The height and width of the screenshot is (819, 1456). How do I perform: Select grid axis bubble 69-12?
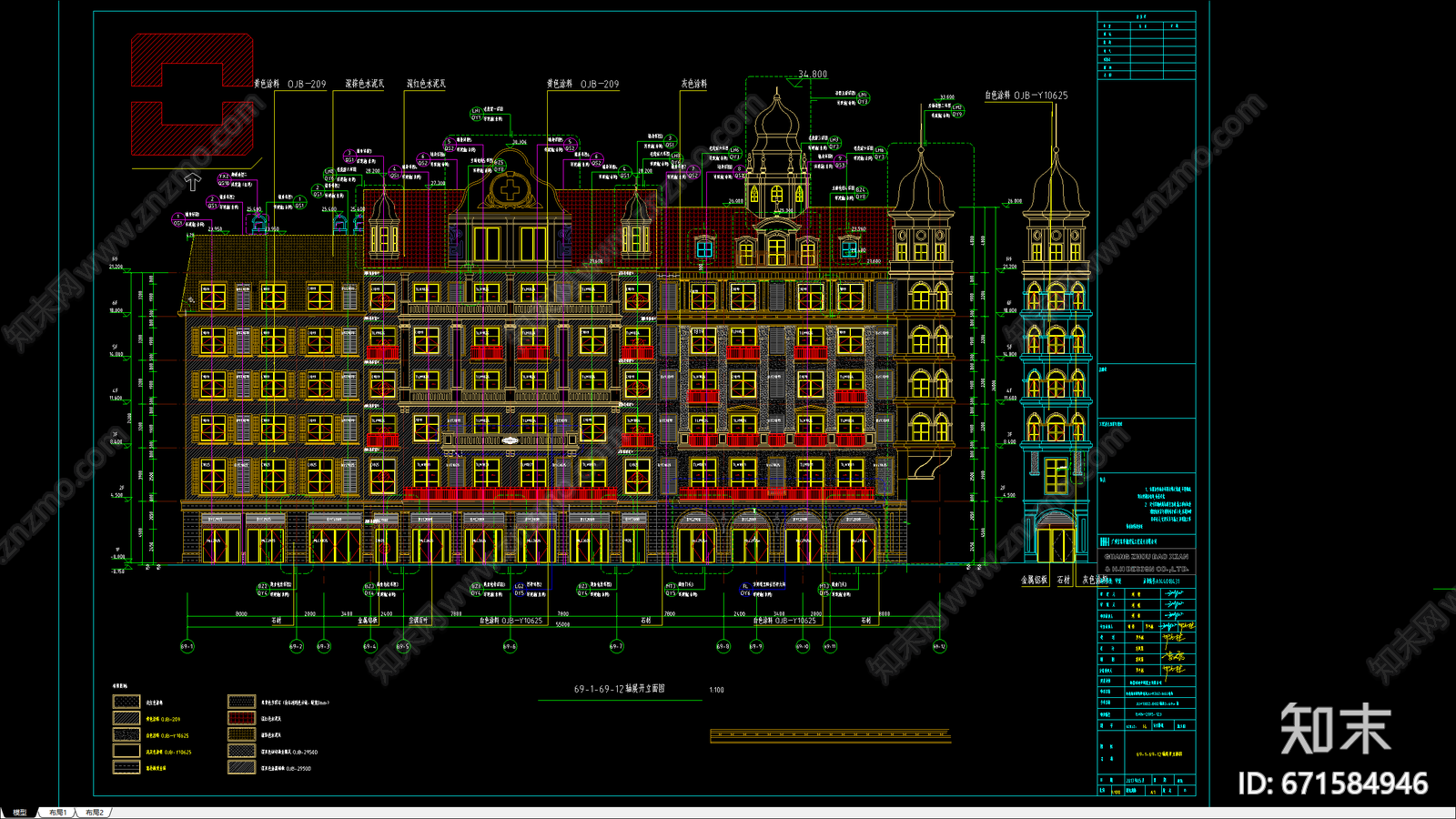pos(939,646)
